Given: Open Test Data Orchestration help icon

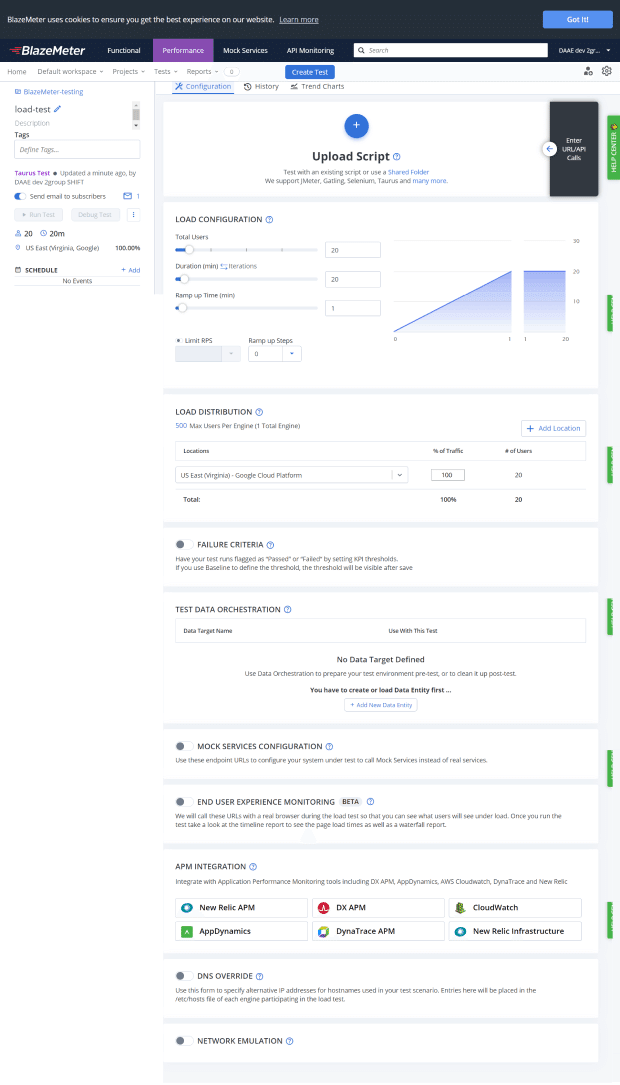Looking at the screenshot, I should 287,610.
